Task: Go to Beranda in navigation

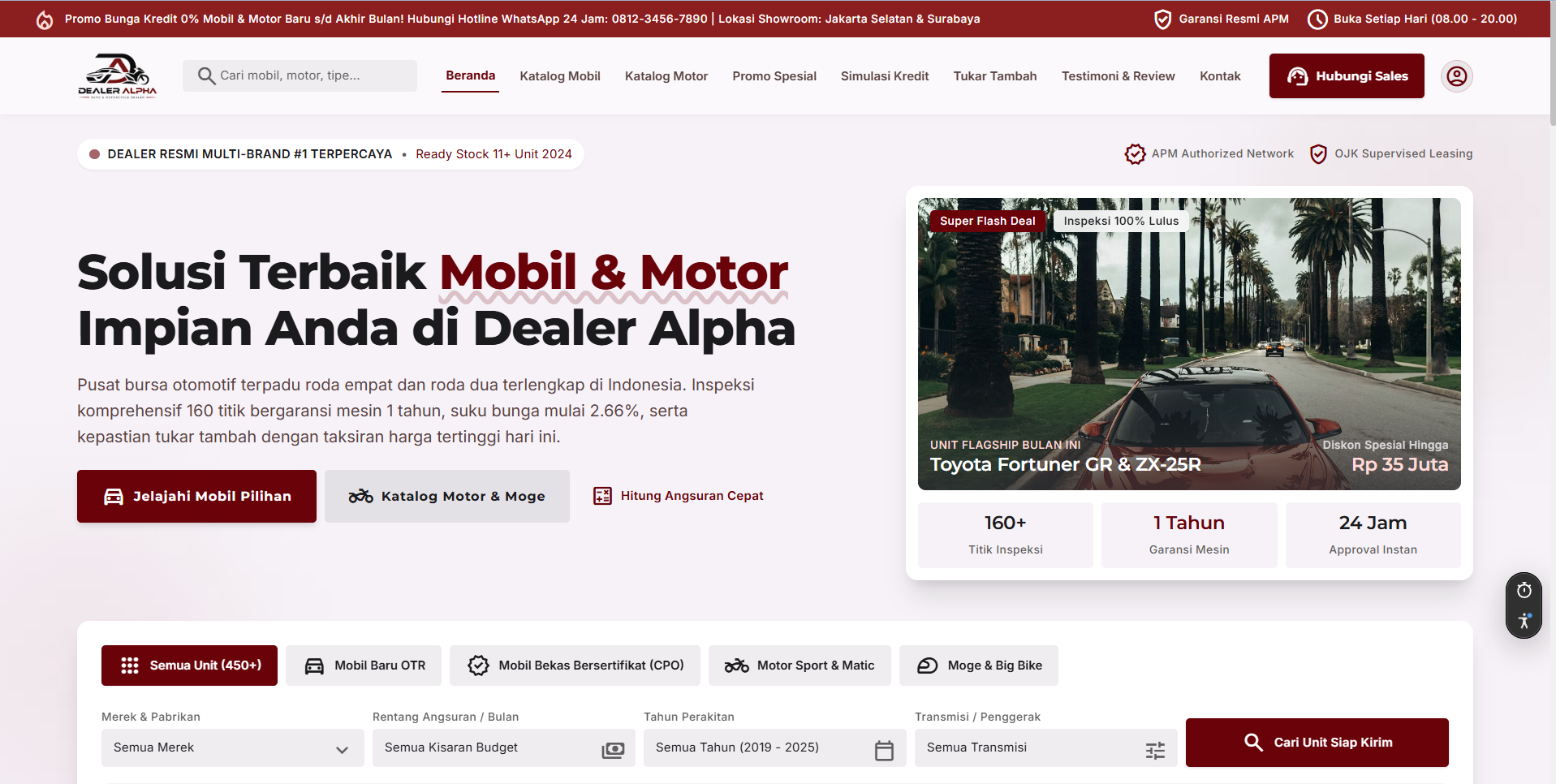Action: 470,75
